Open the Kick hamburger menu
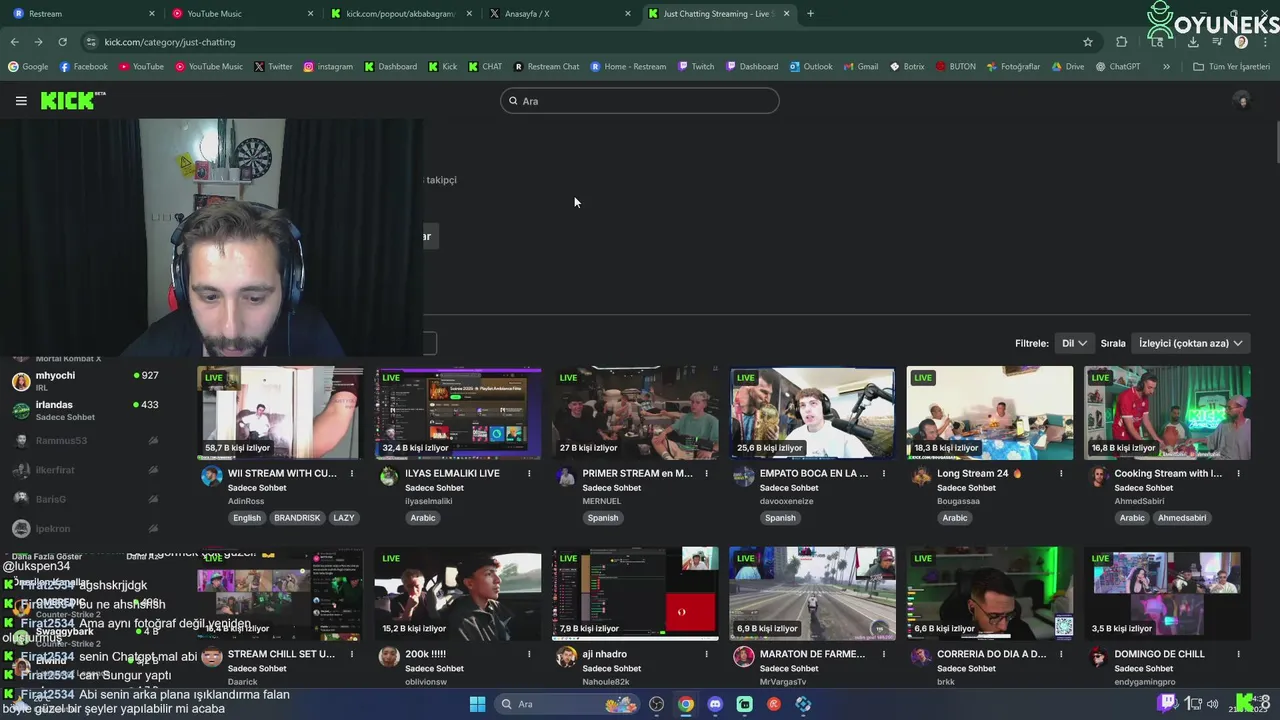 [21, 100]
